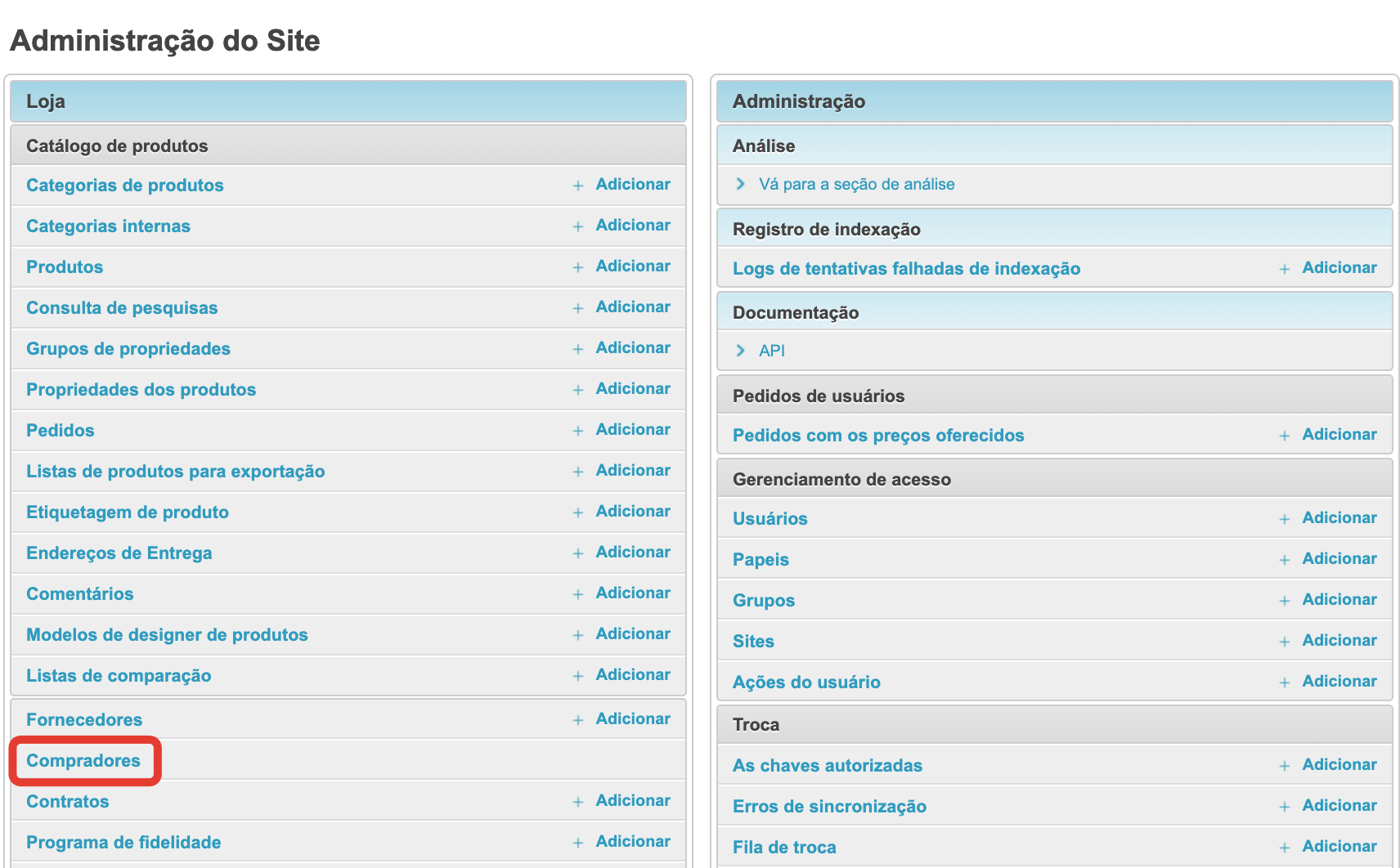Open Erros de sincronização list
This screenshot has height=868, width=1400.
point(829,807)
